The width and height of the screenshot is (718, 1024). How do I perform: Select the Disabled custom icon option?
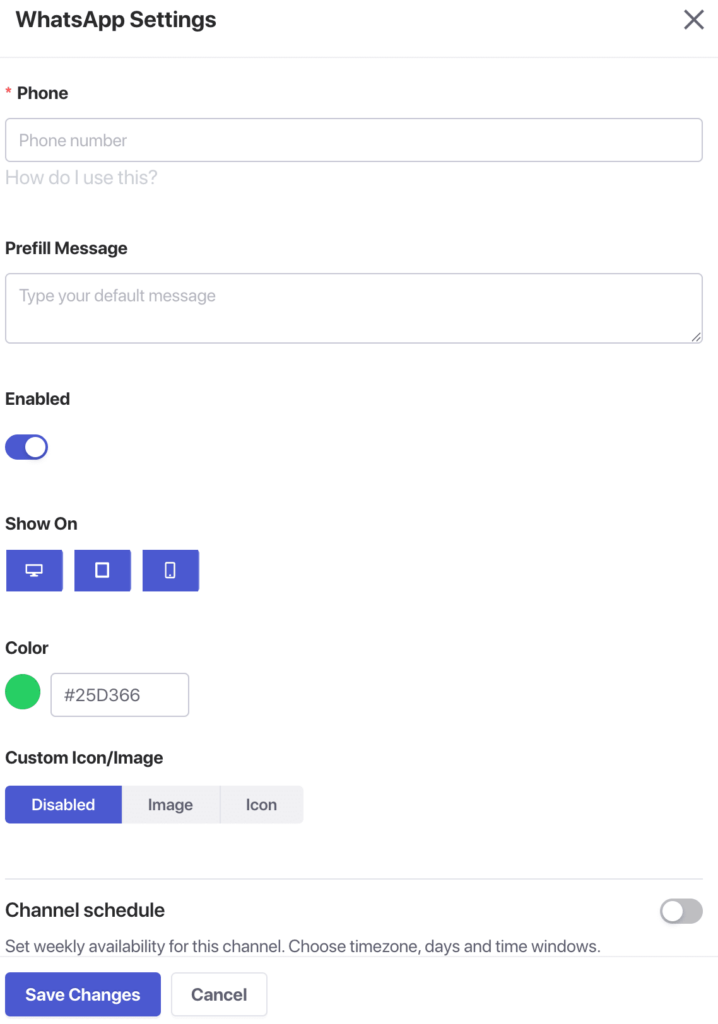pyautogui.click(x=63, y=805)
